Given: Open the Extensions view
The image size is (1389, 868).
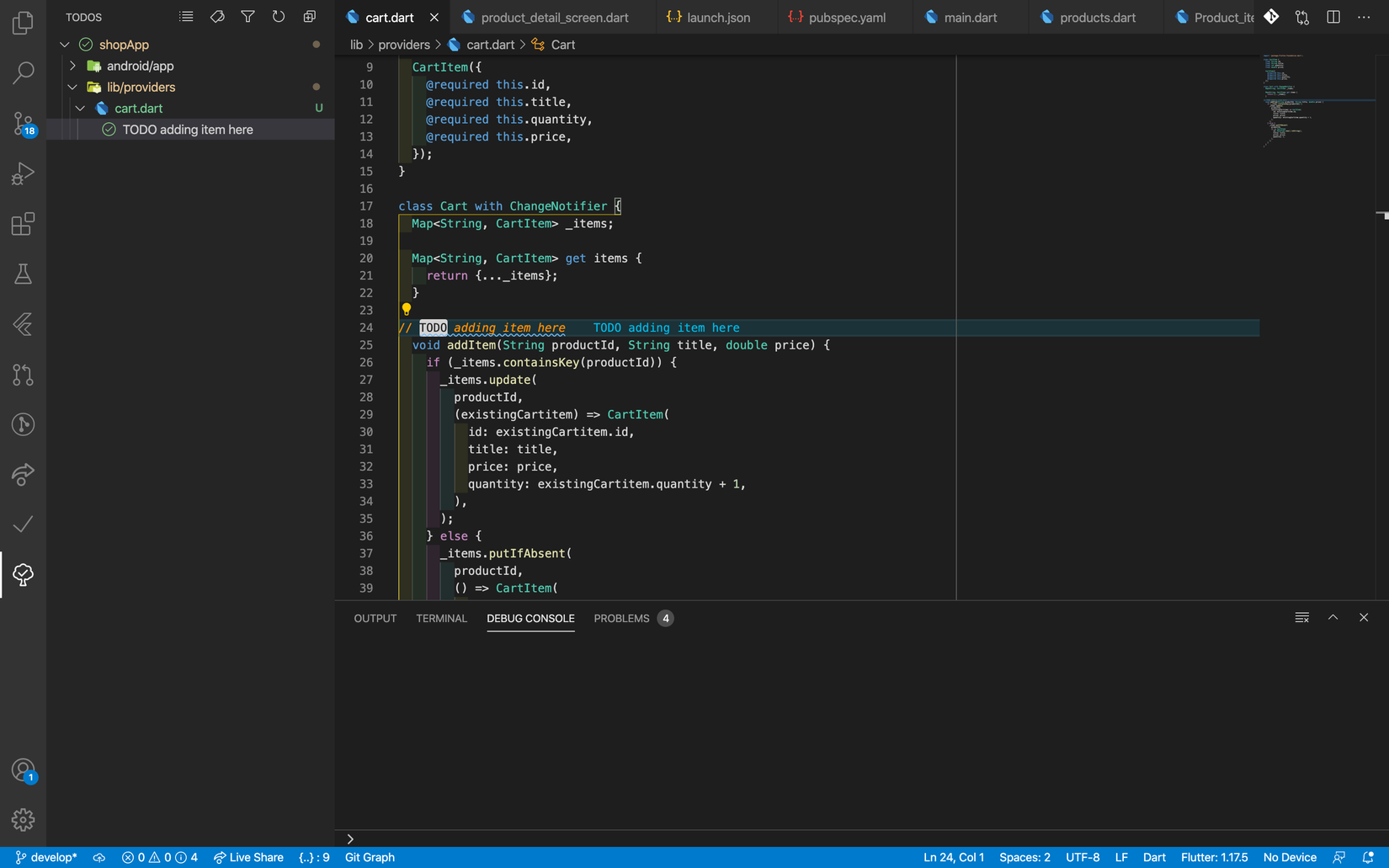Looking at the screenshot, I should pyautogui.click(x=23, y=224).
